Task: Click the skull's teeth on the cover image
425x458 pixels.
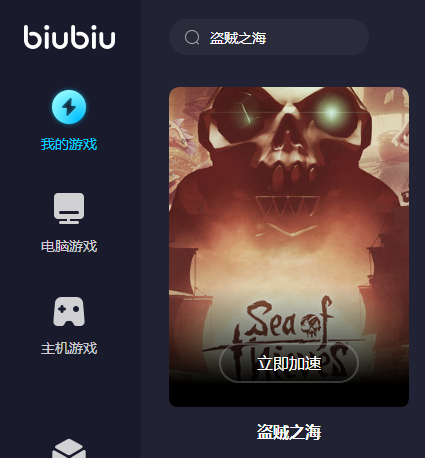Action: [294, 174]
